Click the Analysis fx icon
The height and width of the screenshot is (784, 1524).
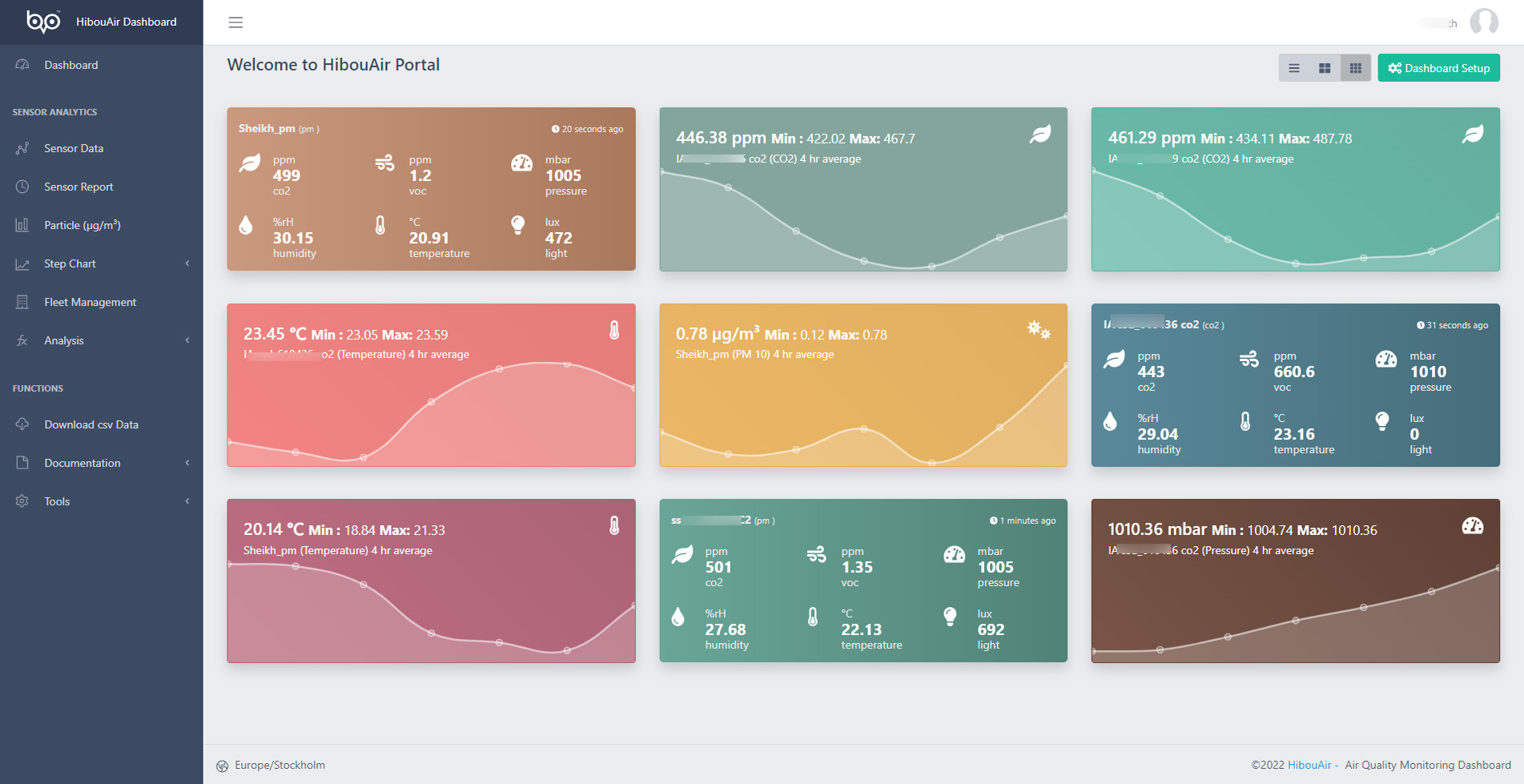tap(22, 340)
